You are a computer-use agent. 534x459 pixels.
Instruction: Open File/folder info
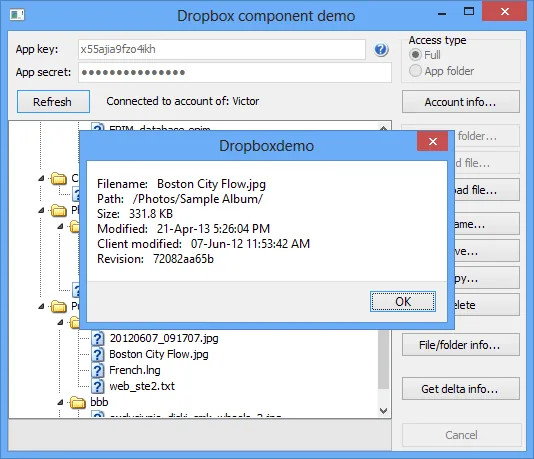coord(460,345)
